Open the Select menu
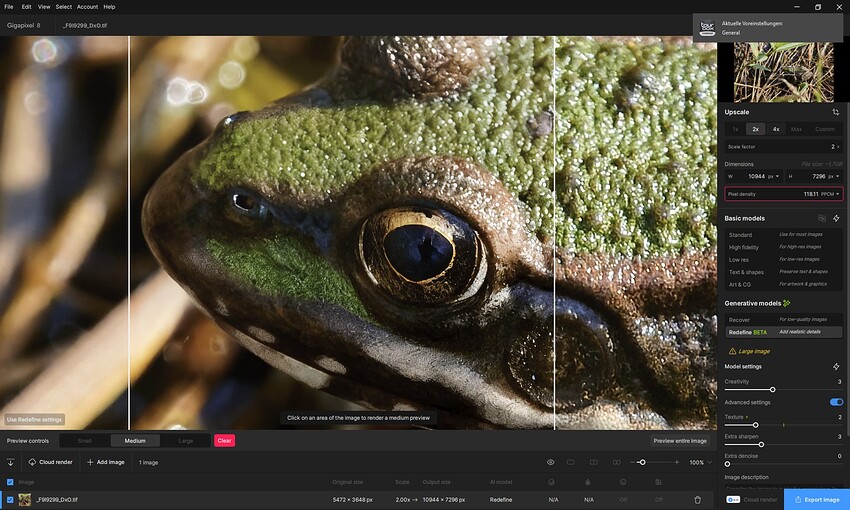Screen dimensions: 850x510 63,7
